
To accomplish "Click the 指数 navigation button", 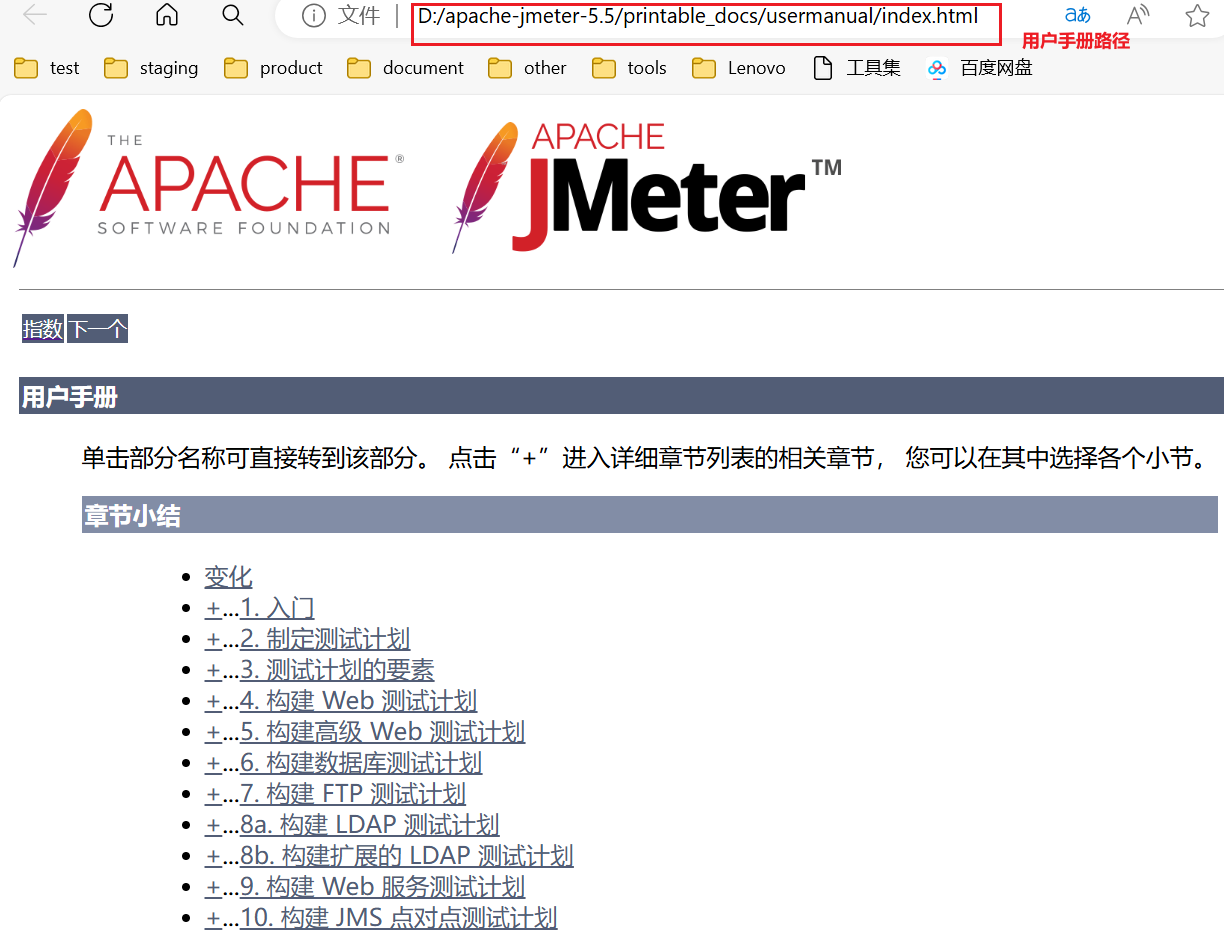I will pos(43,329).
